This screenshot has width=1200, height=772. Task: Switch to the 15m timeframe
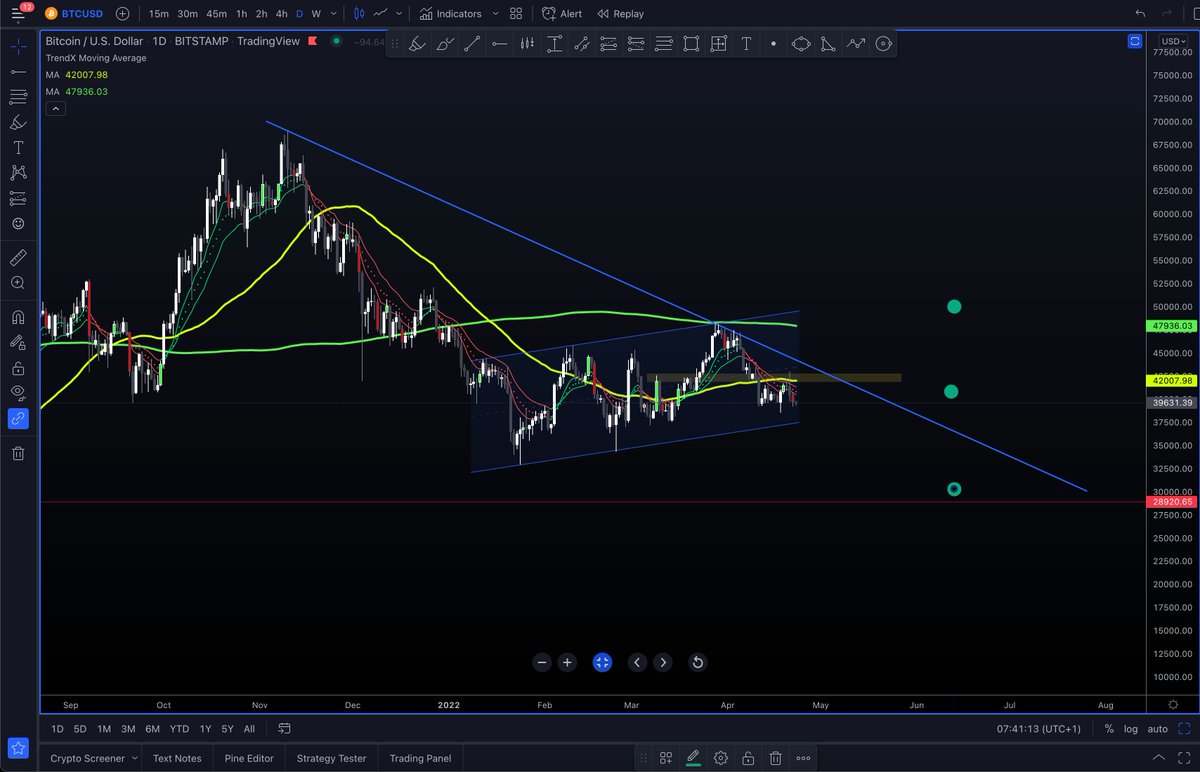coord(158,14)
